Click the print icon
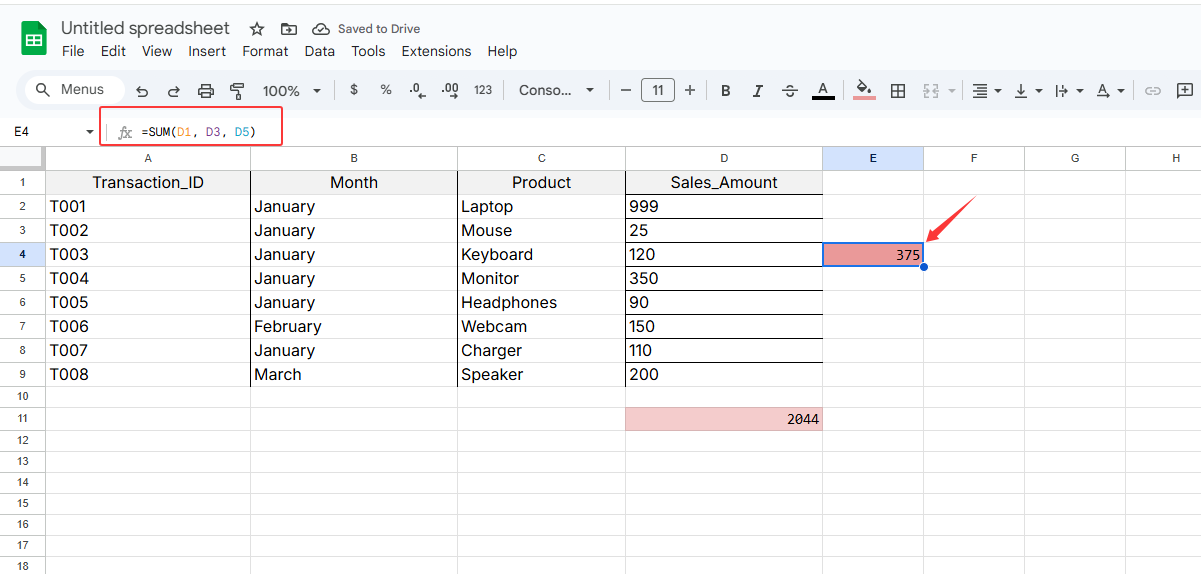 pos(206,91)
